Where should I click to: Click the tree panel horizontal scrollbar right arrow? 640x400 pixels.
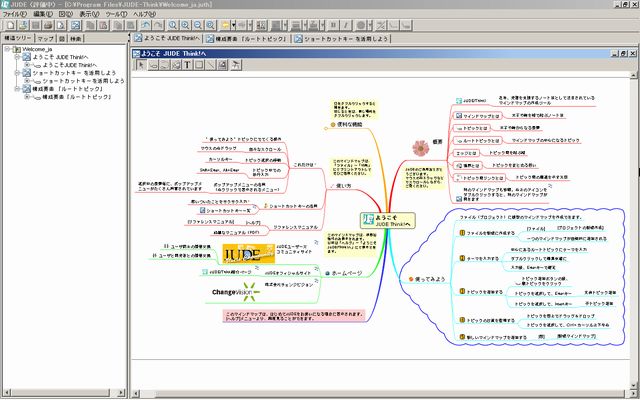point(121,393)
